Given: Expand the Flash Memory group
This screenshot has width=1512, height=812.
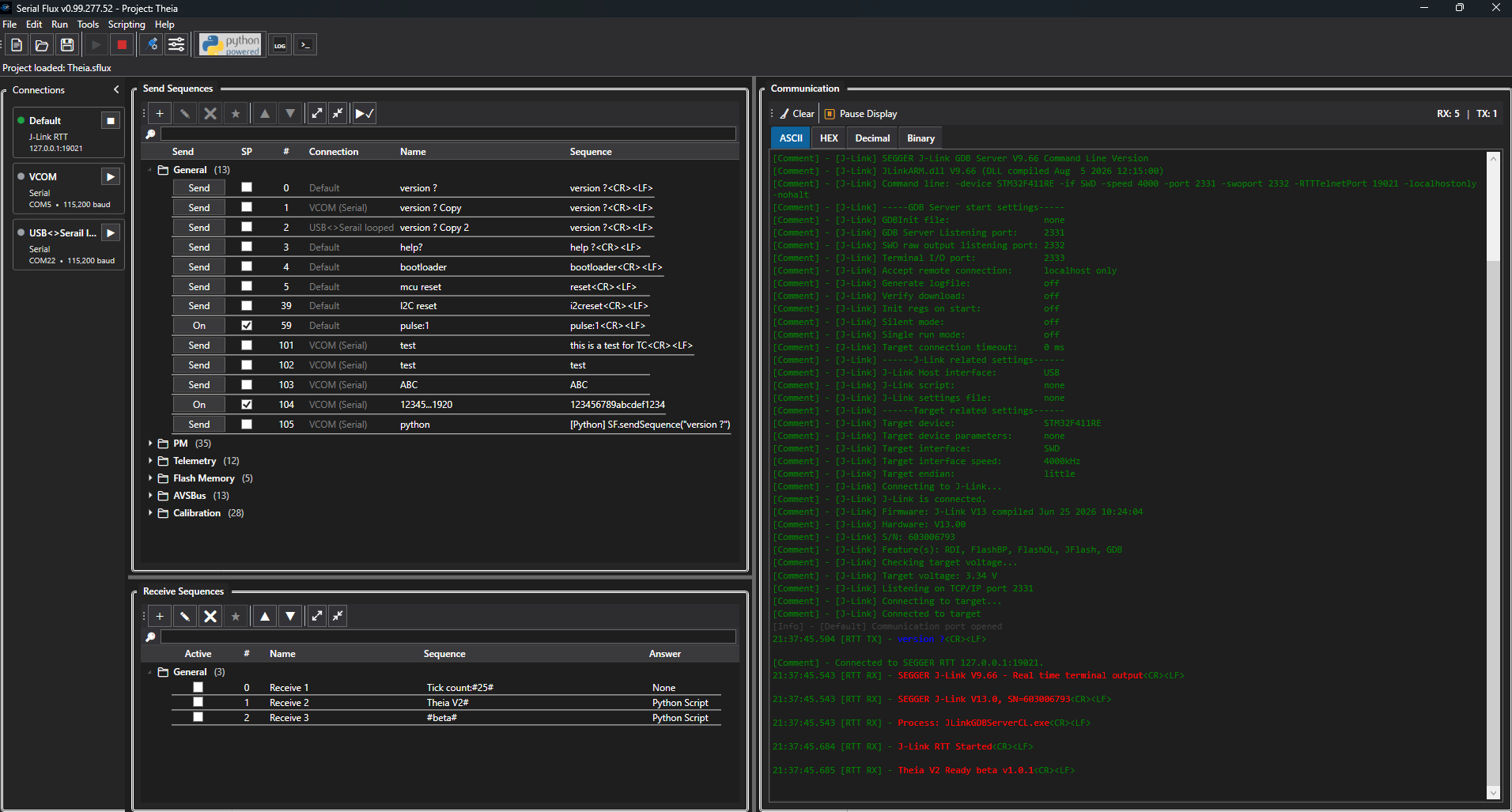Looking at the screenshot, I should pos(150,478).
